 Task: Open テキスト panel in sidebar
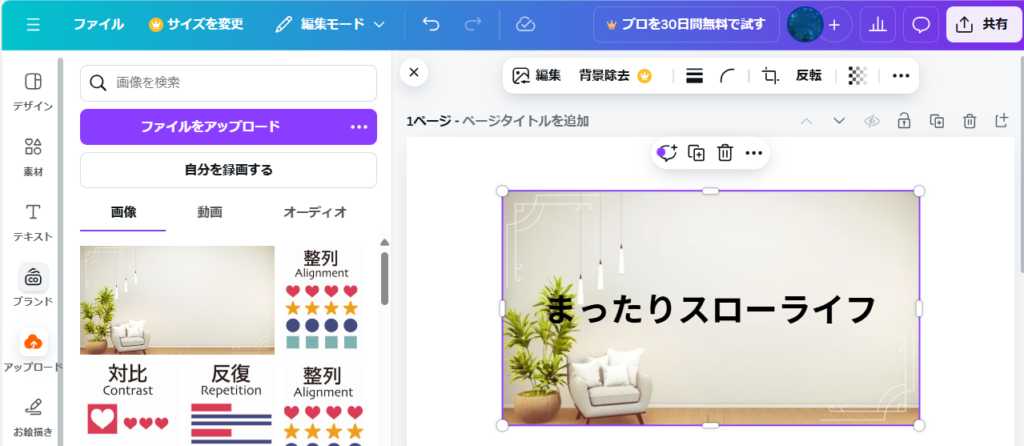coord(33,222)
